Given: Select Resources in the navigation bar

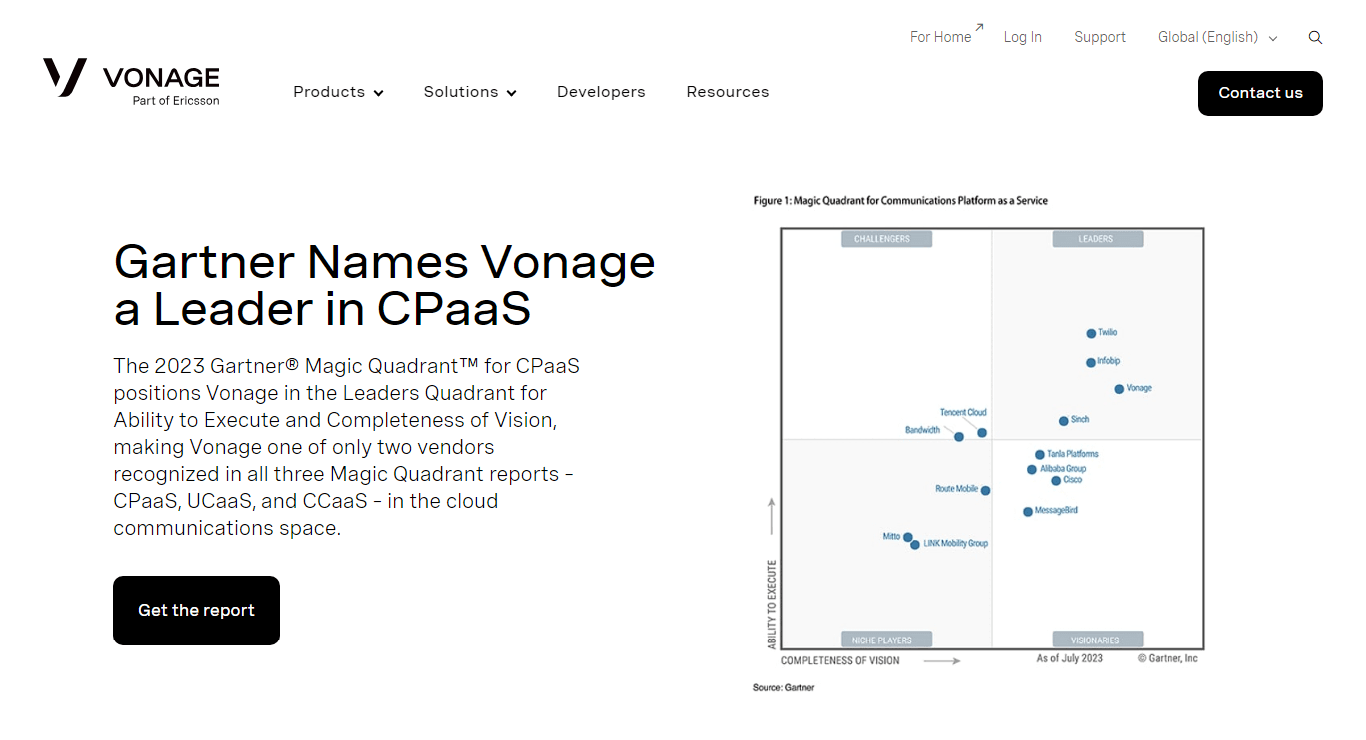Looking at the screenshot, I should [727, 92].
